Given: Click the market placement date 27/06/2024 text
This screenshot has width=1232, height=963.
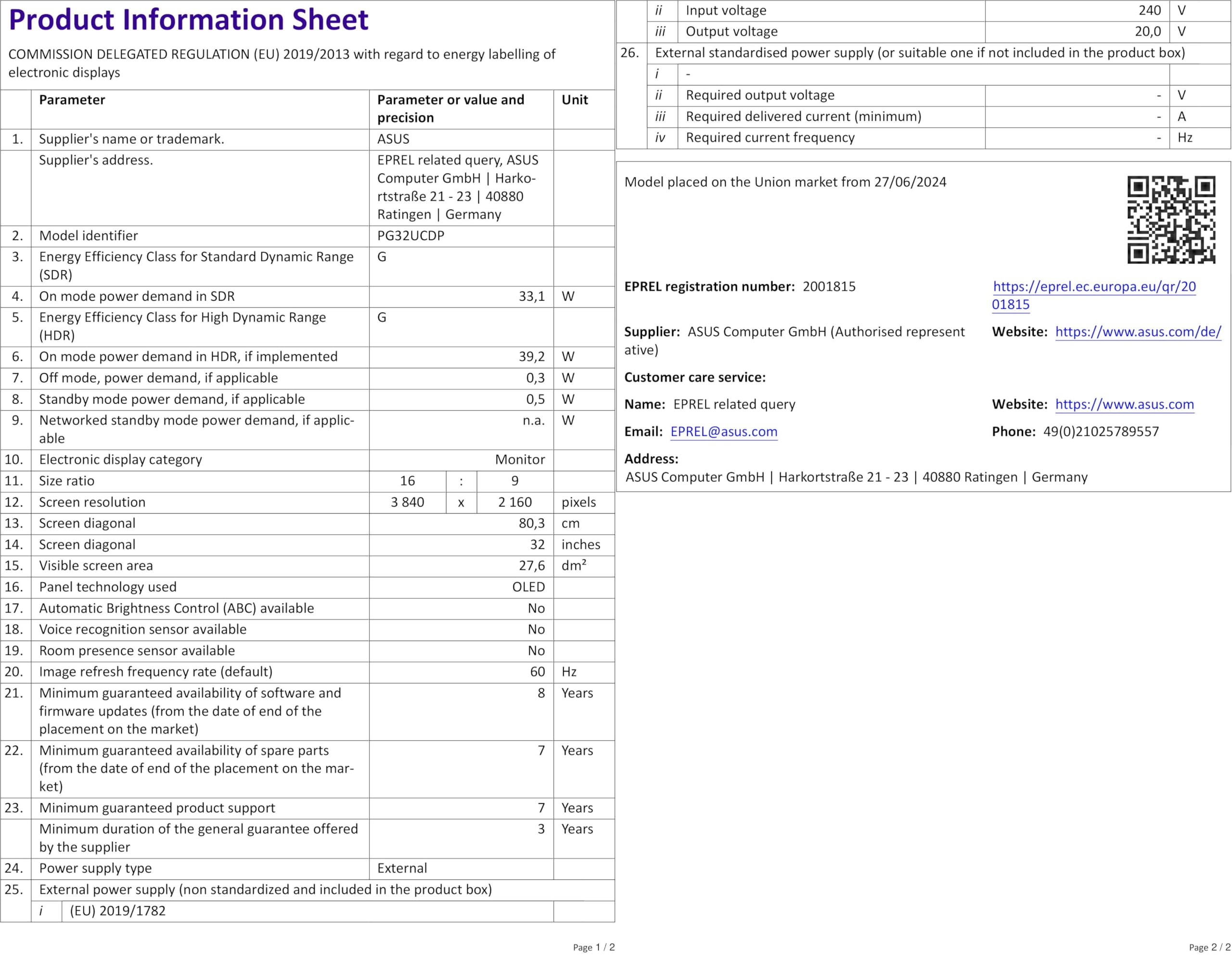Looking at the screenshot, I should click(x=910, y=183).
